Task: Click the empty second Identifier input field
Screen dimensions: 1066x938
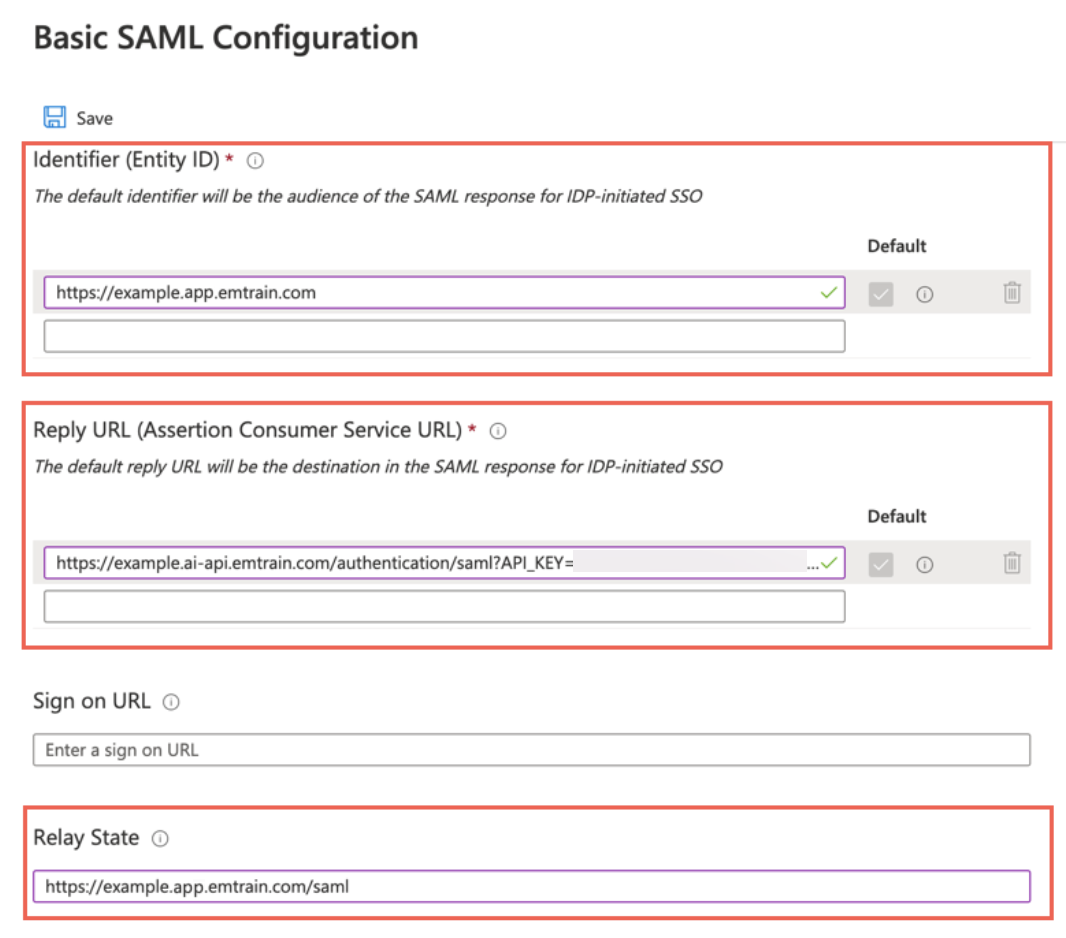Action: (444, 336)
